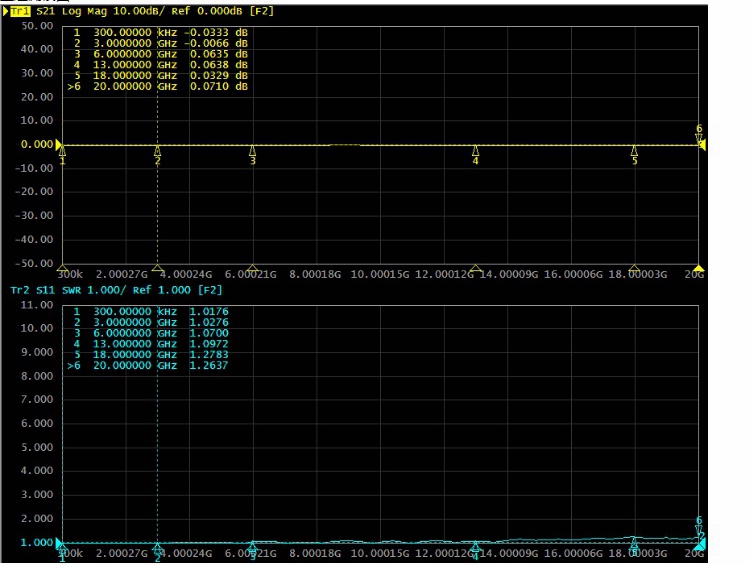
Task: Select yellow marker 3 on S21 trace
Action: [253, 155]
